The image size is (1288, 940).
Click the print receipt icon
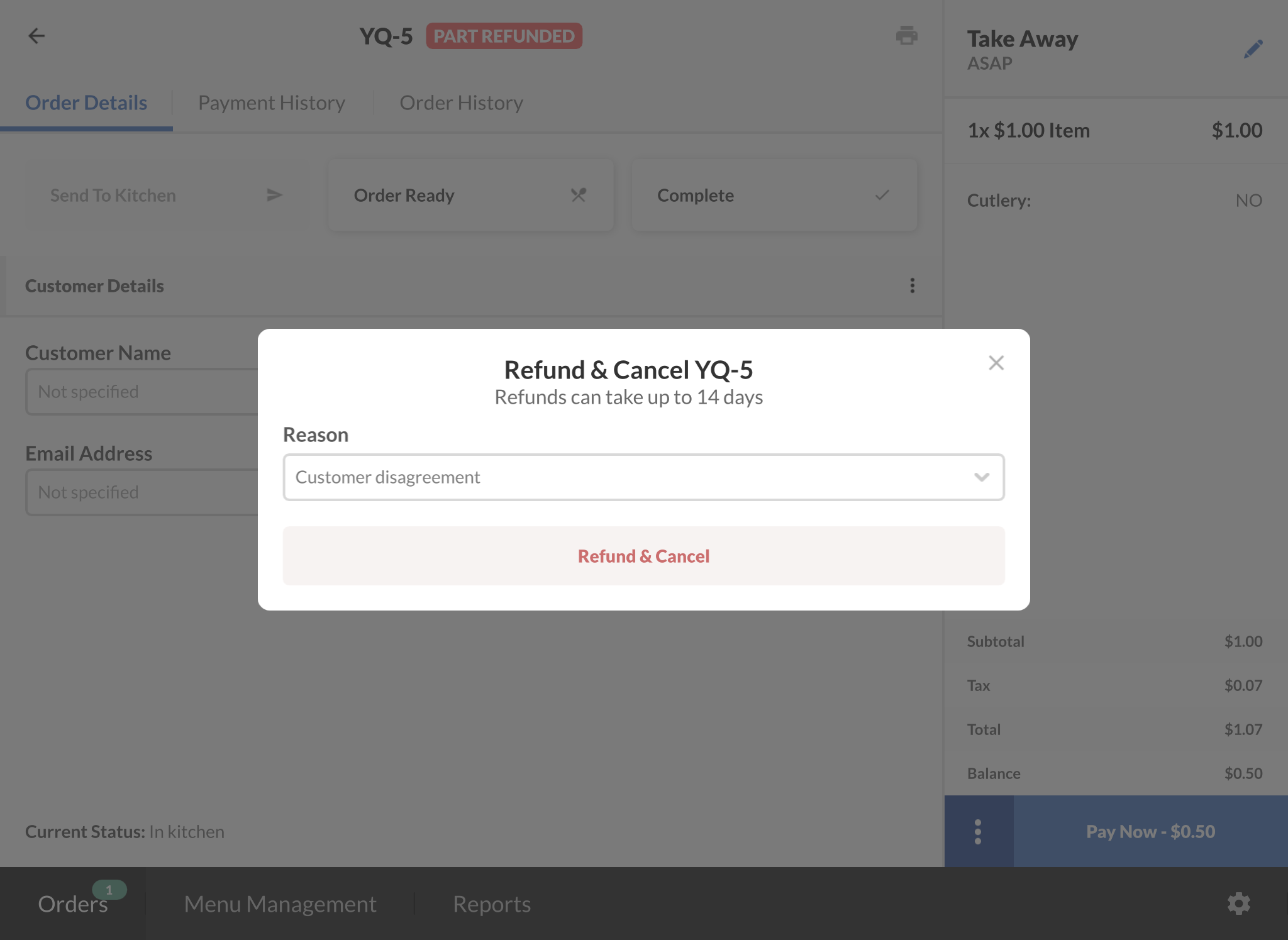[x=906, y=36]
